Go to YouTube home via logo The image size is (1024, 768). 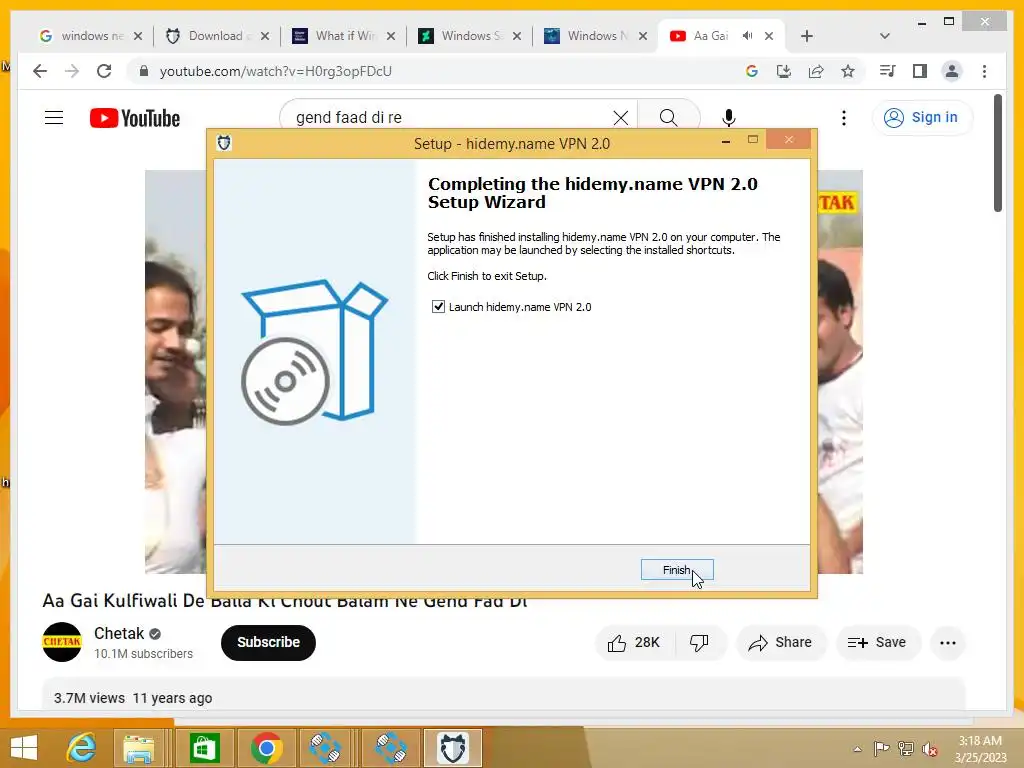[x=135, y=118]
